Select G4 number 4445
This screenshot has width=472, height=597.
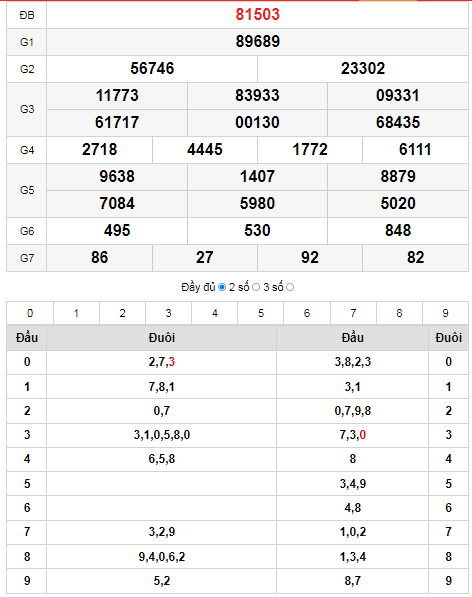coord(205,150)
